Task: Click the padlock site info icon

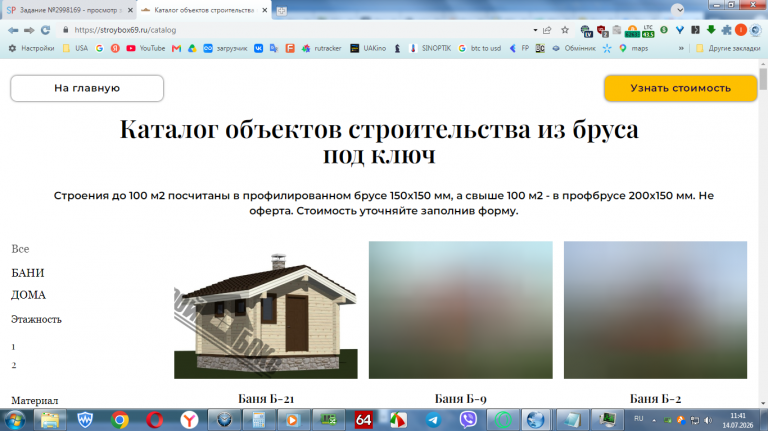Action: pyautogui.click(x=66, y=30)
